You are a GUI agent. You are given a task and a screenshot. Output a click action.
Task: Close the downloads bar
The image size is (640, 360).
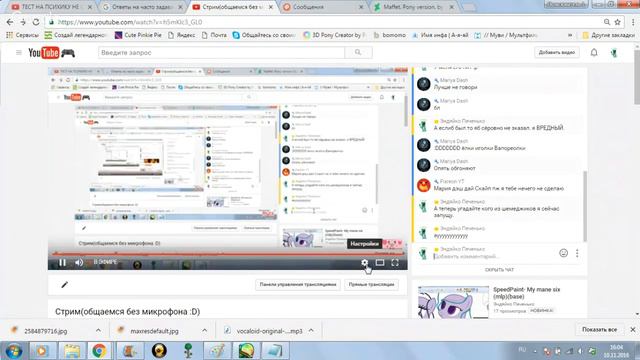[633, 329]
